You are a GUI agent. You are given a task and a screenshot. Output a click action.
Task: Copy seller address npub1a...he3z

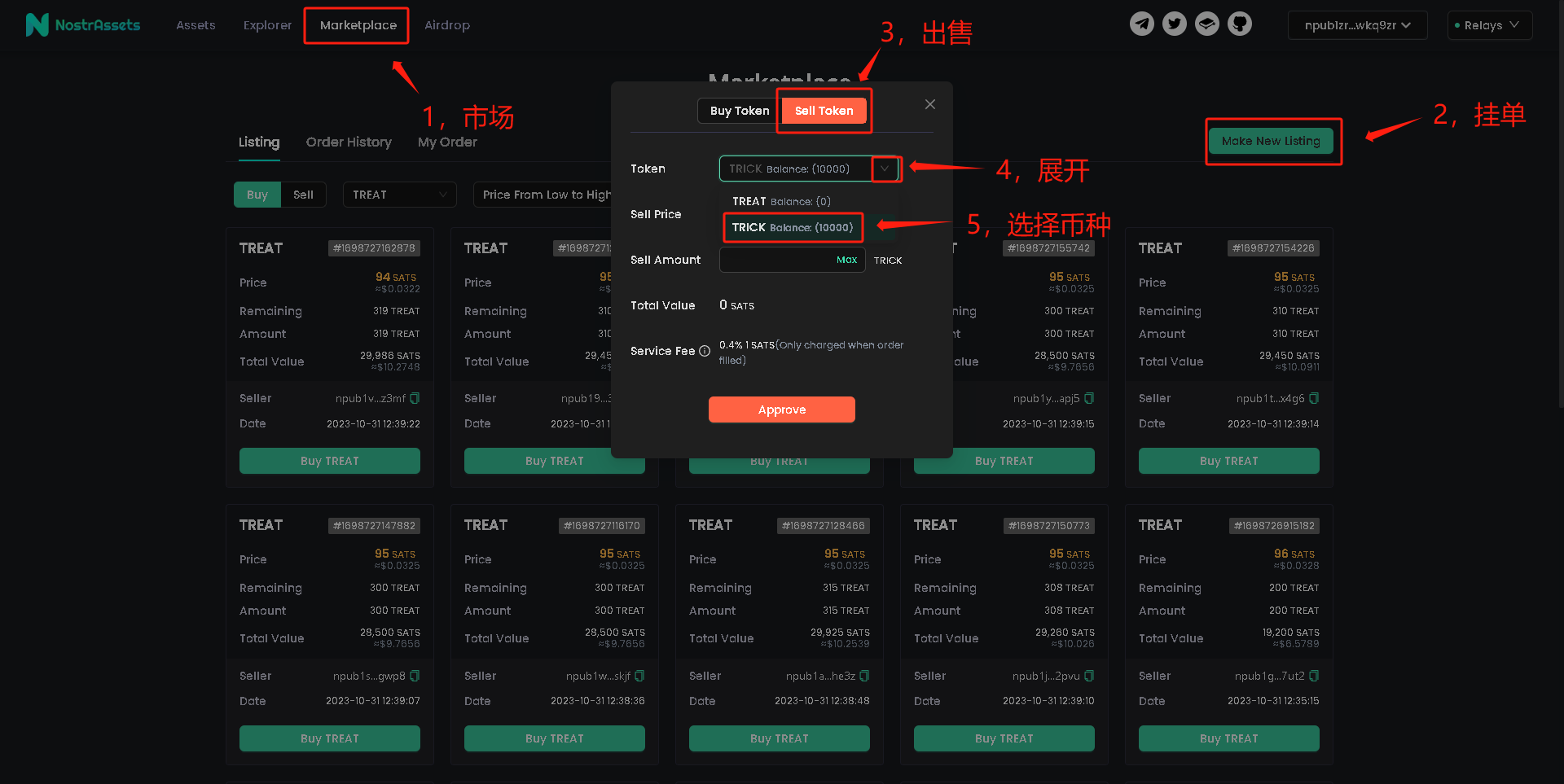(x=864, y=676)
